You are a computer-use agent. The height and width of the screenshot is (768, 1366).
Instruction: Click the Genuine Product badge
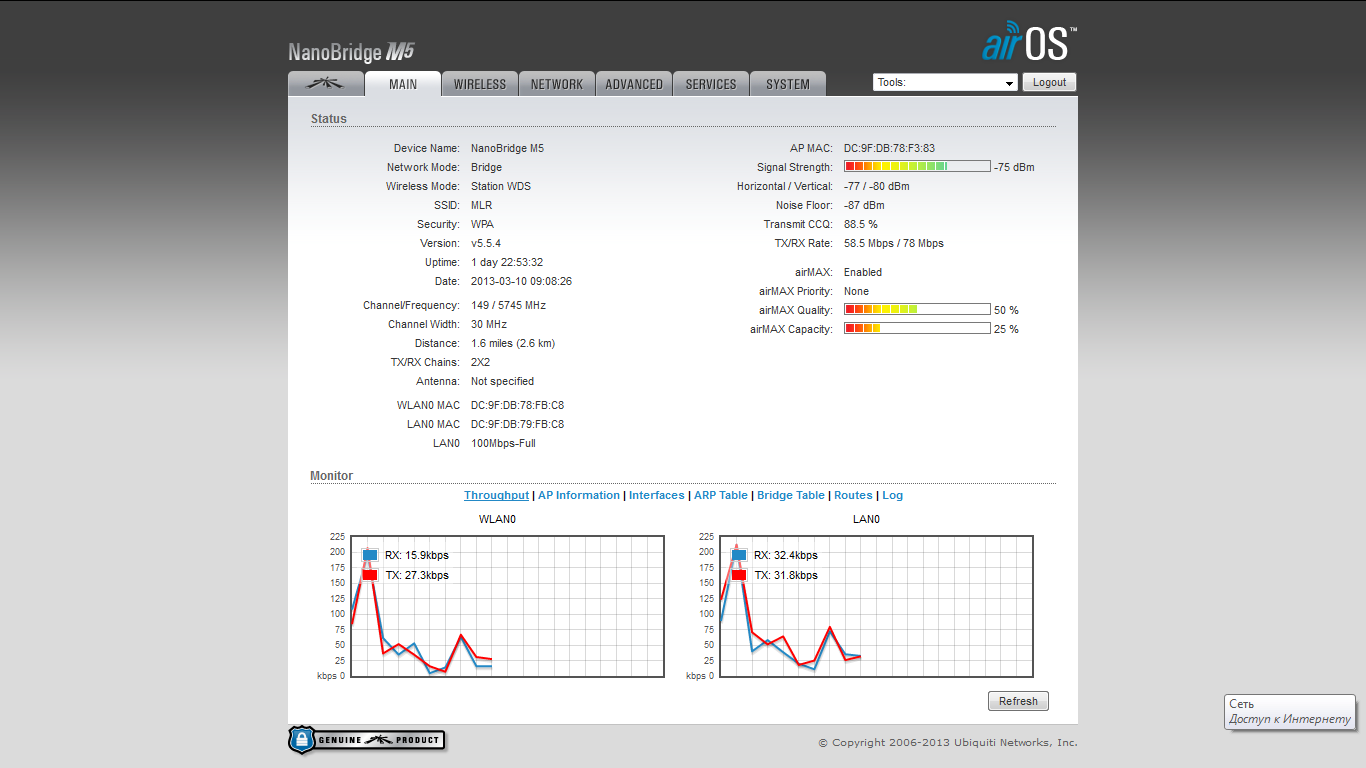tap(367, 740)
